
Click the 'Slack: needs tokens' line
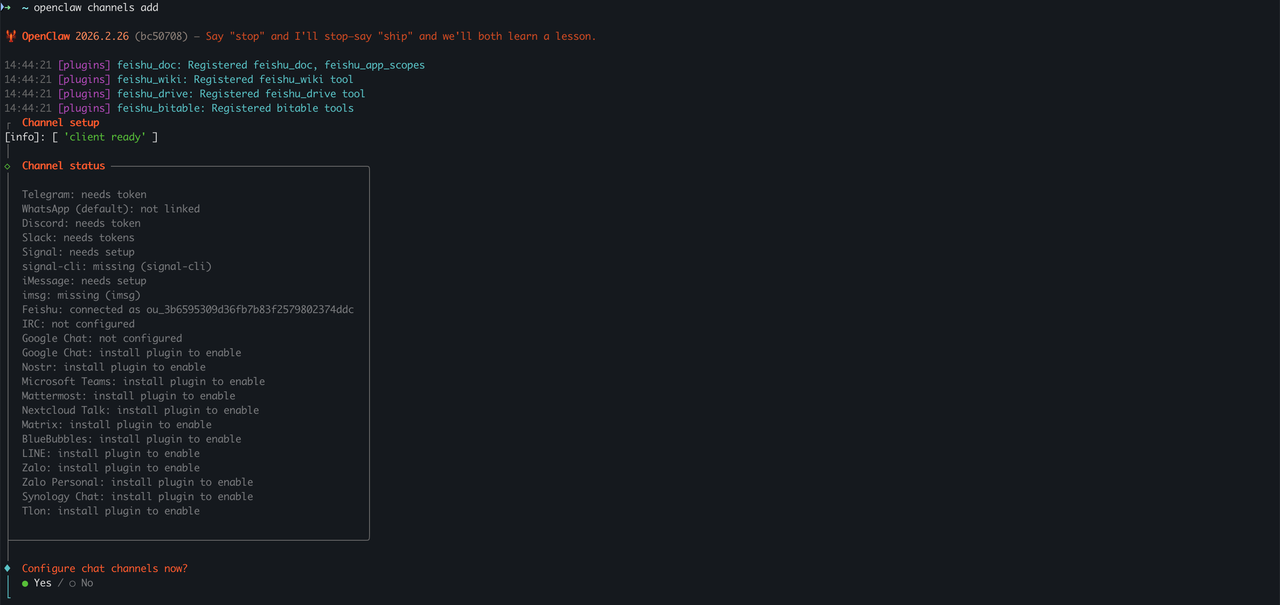pos(78,238)
